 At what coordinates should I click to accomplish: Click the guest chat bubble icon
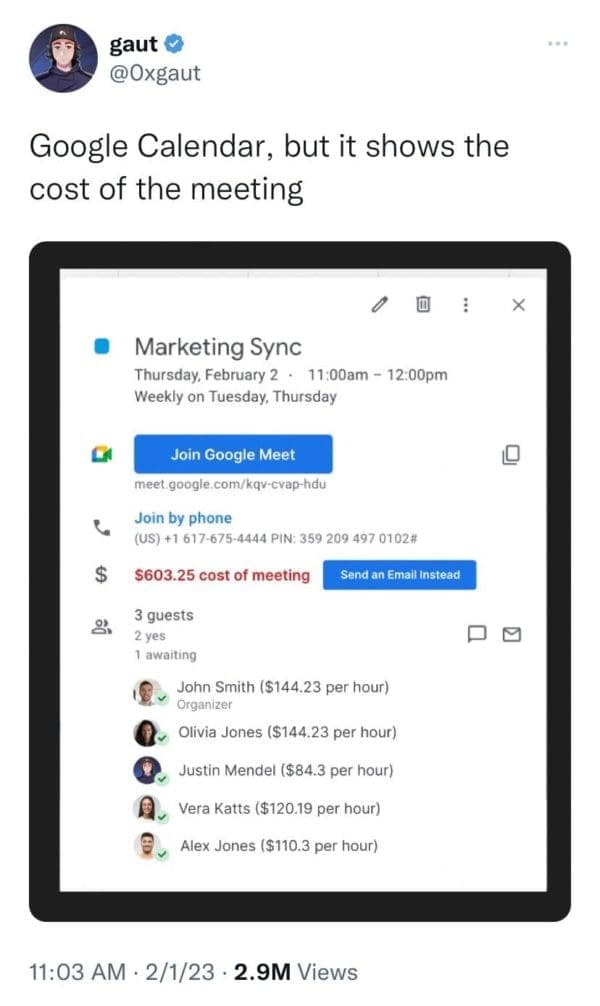[x=477, y=633]
